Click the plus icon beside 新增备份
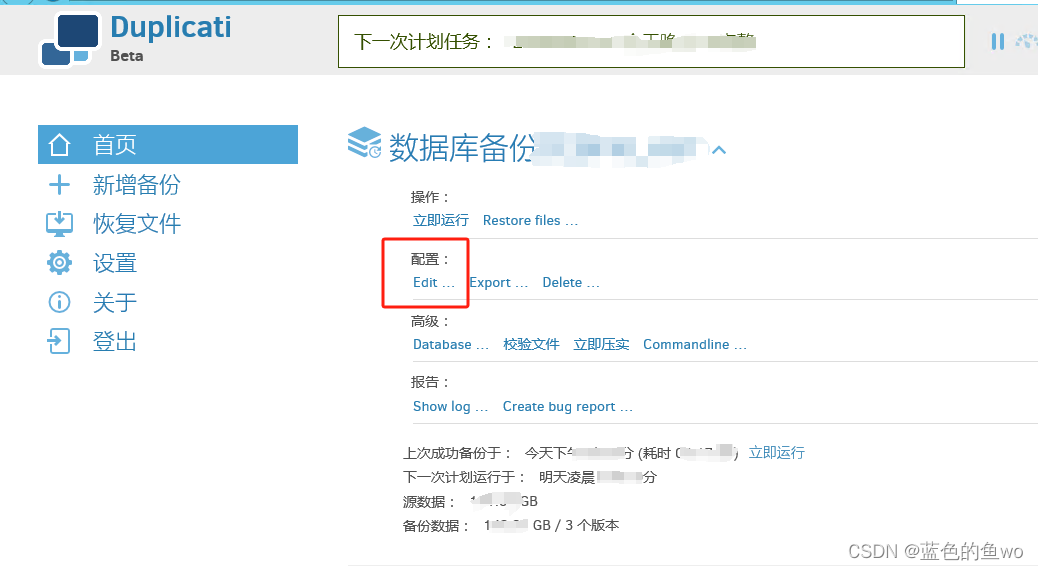 pos(60,185)
